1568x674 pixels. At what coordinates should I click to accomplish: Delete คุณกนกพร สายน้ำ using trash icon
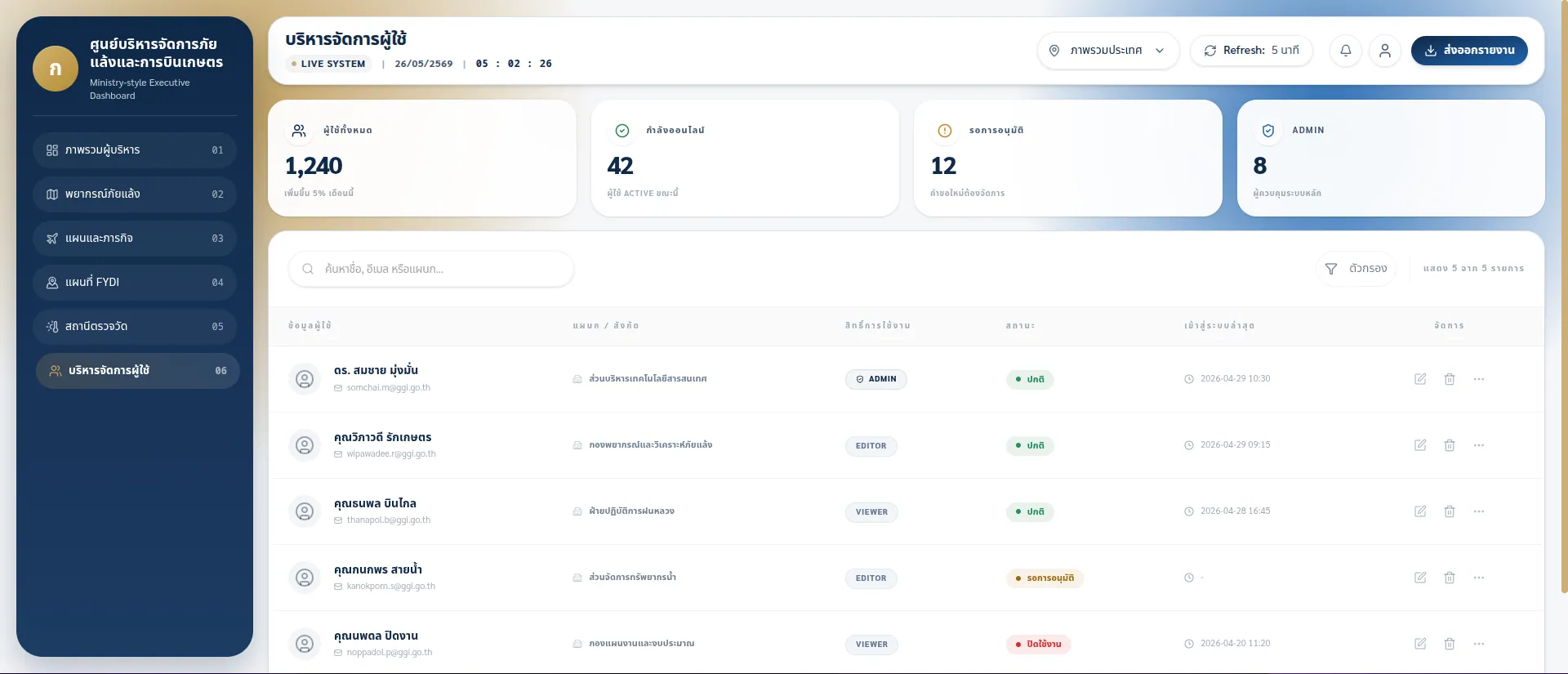[x=1450, y=578]
